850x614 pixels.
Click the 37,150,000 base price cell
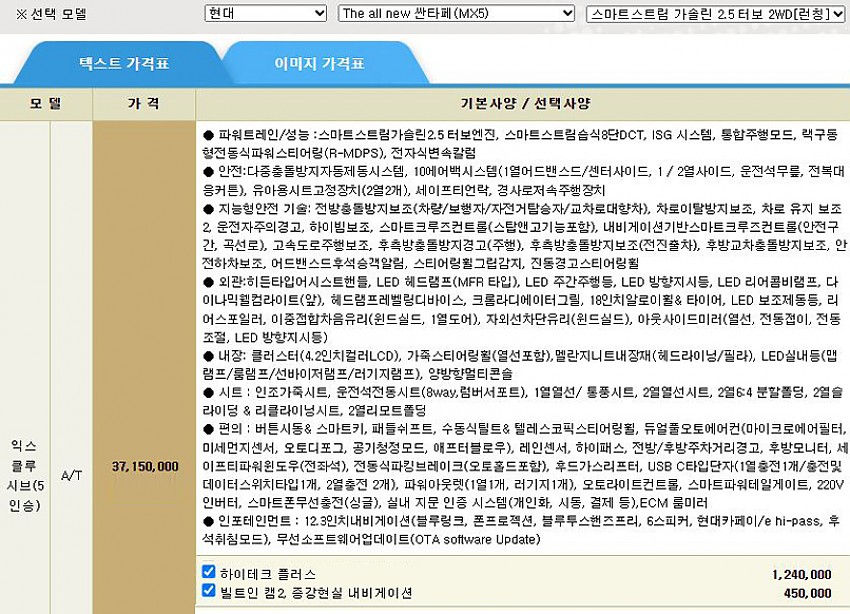coord(146,466)
